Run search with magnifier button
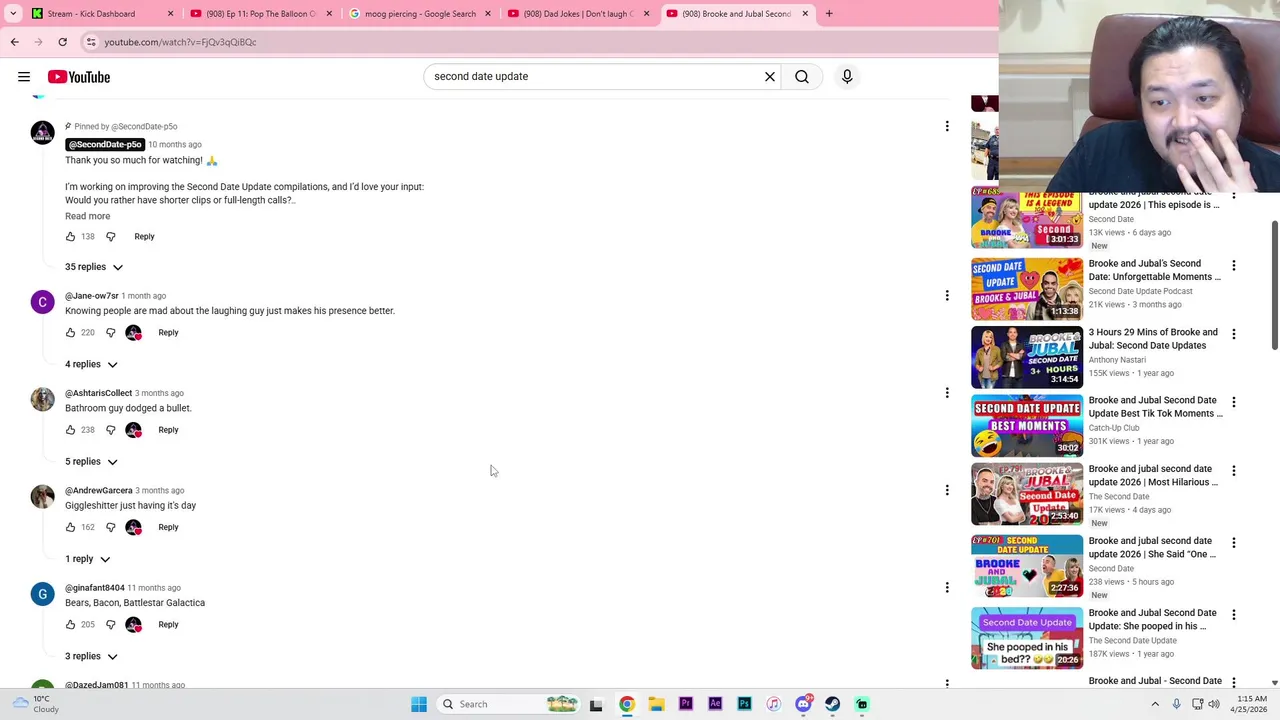 click(802, 76)
